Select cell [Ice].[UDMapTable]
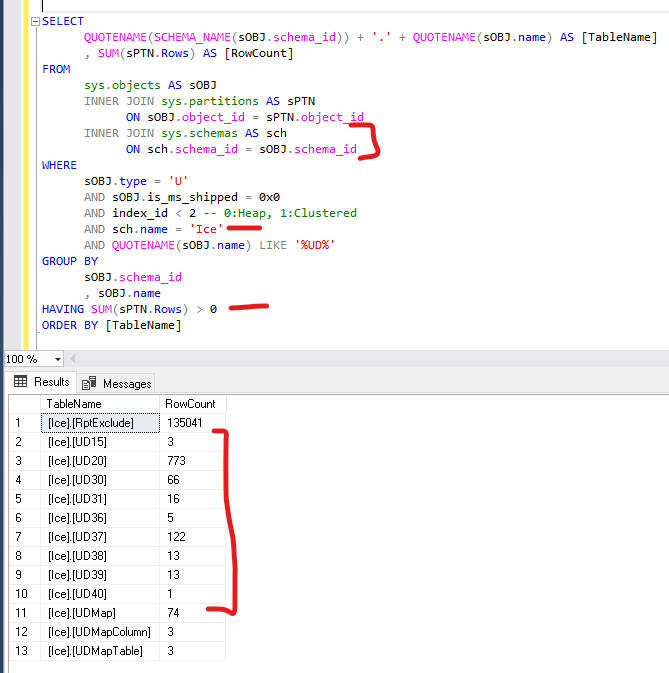The height and width of the screenshot is (673, 669). [100, 651]
